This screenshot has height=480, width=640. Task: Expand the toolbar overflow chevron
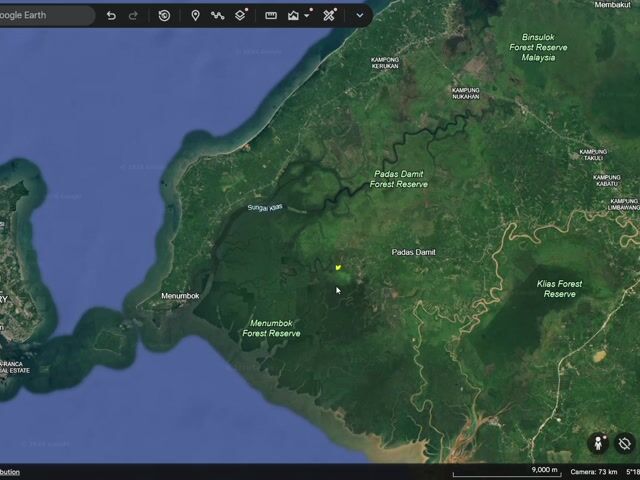pos(360,16)
